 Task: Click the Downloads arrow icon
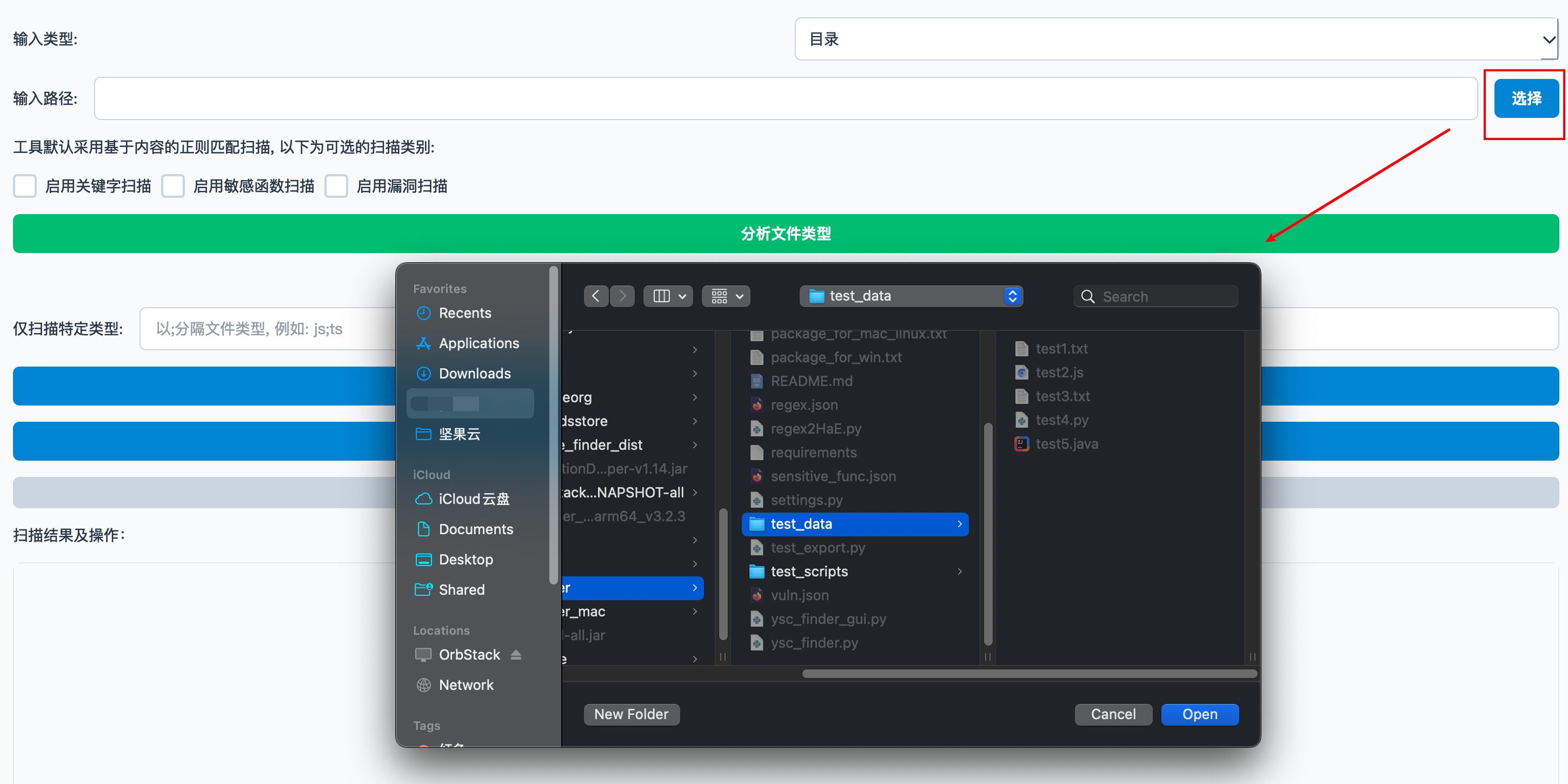(424, 374)
